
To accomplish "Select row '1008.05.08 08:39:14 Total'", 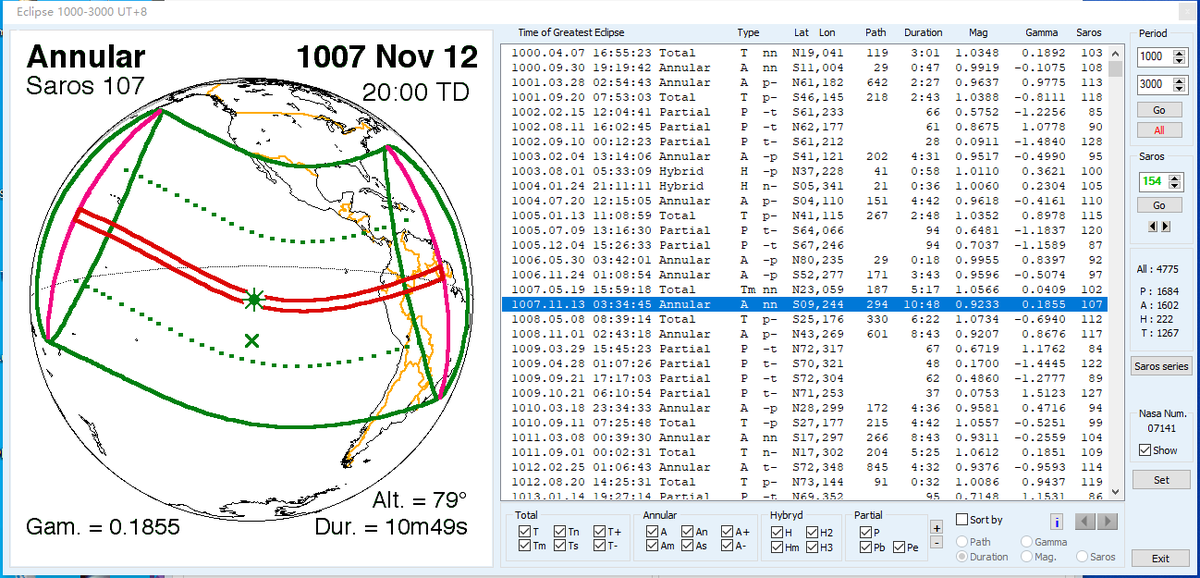I will click(803, 319).
